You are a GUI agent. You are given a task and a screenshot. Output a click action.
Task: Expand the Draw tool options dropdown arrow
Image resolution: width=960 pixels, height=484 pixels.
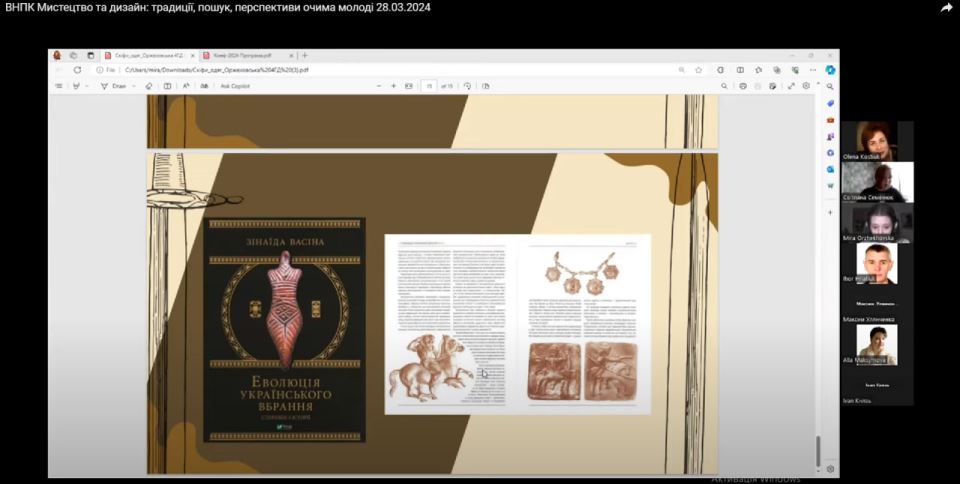(x=134, y=86)
